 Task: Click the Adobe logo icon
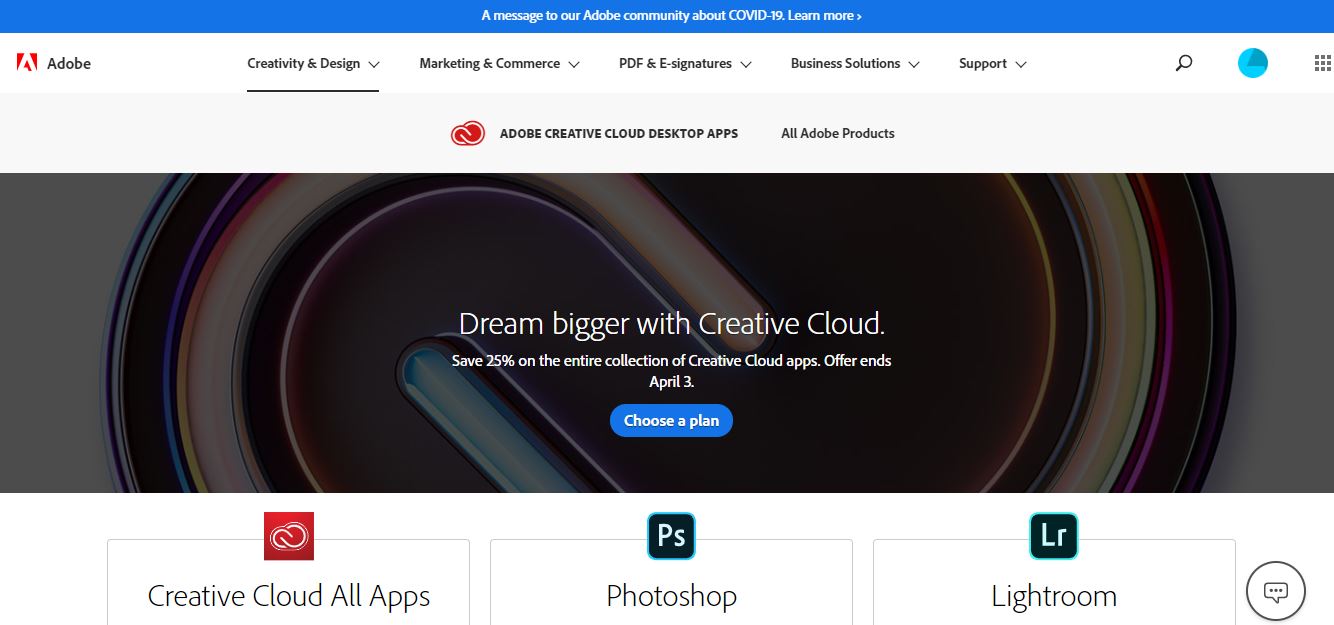pos(27,63)
